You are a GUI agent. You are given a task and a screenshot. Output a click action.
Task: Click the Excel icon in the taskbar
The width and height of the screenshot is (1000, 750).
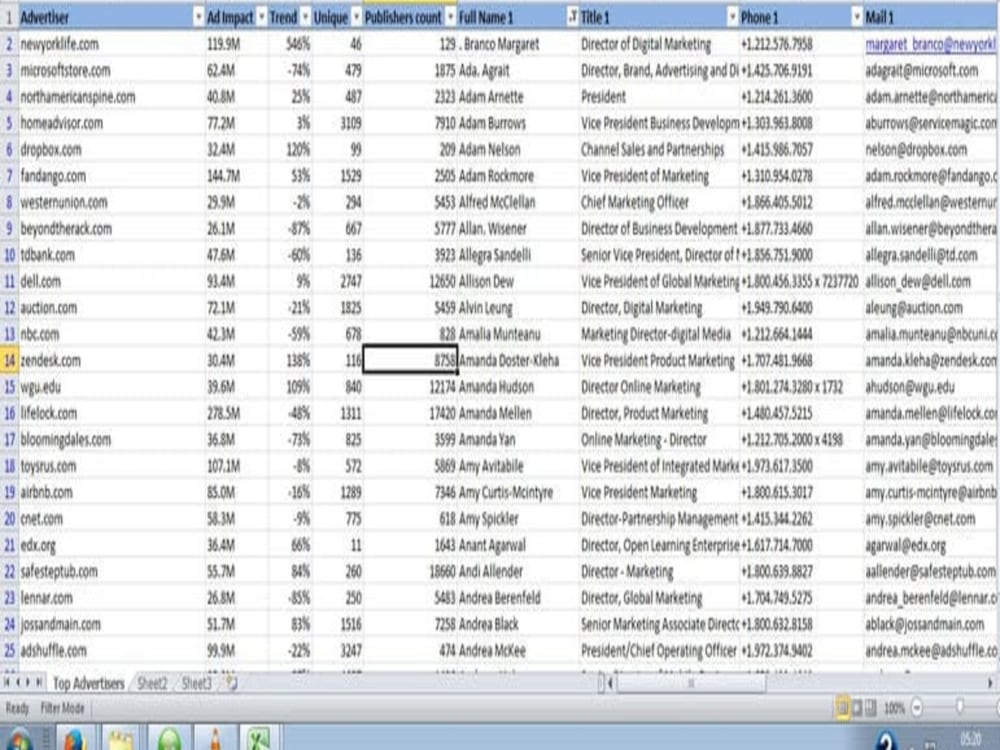(259, 739)
